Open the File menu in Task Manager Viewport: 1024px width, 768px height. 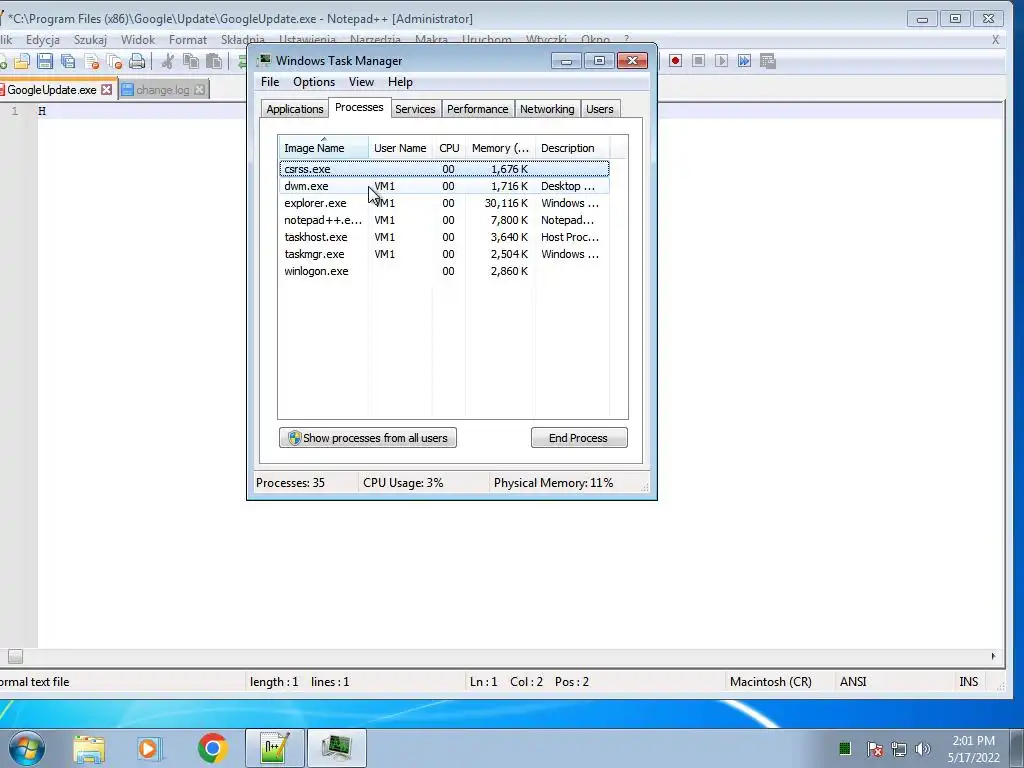(x=270, y=82)
